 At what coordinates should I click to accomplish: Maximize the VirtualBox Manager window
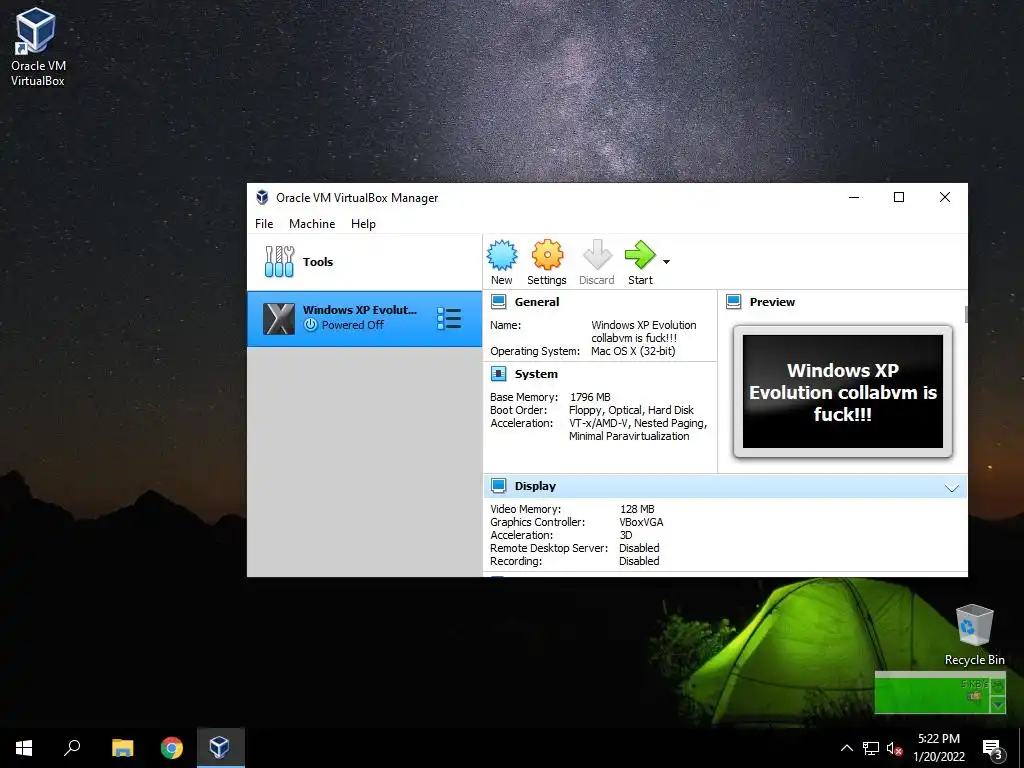899,197
